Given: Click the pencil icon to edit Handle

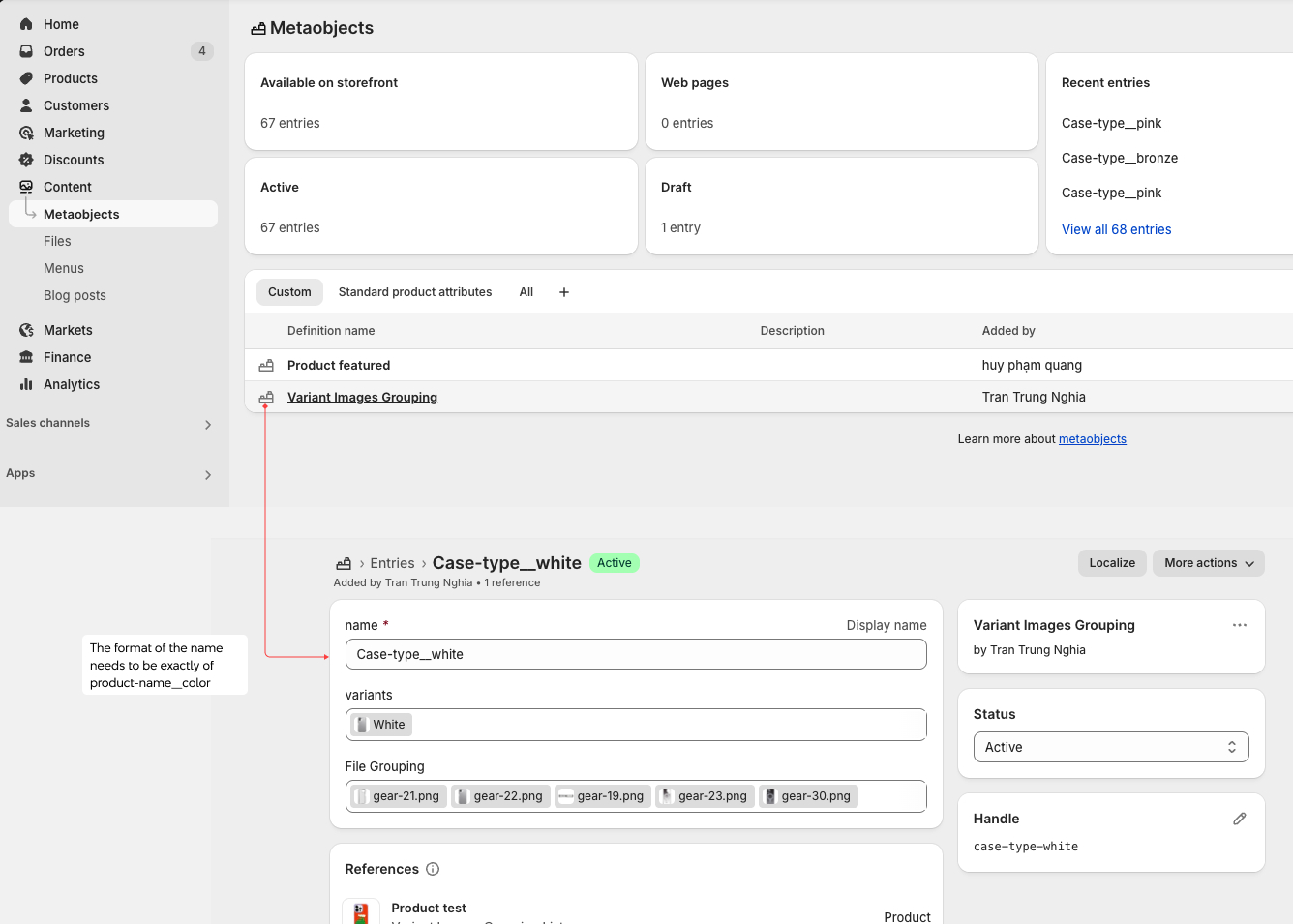Looking at the screenshot, I should click(x=1239, y=819).
